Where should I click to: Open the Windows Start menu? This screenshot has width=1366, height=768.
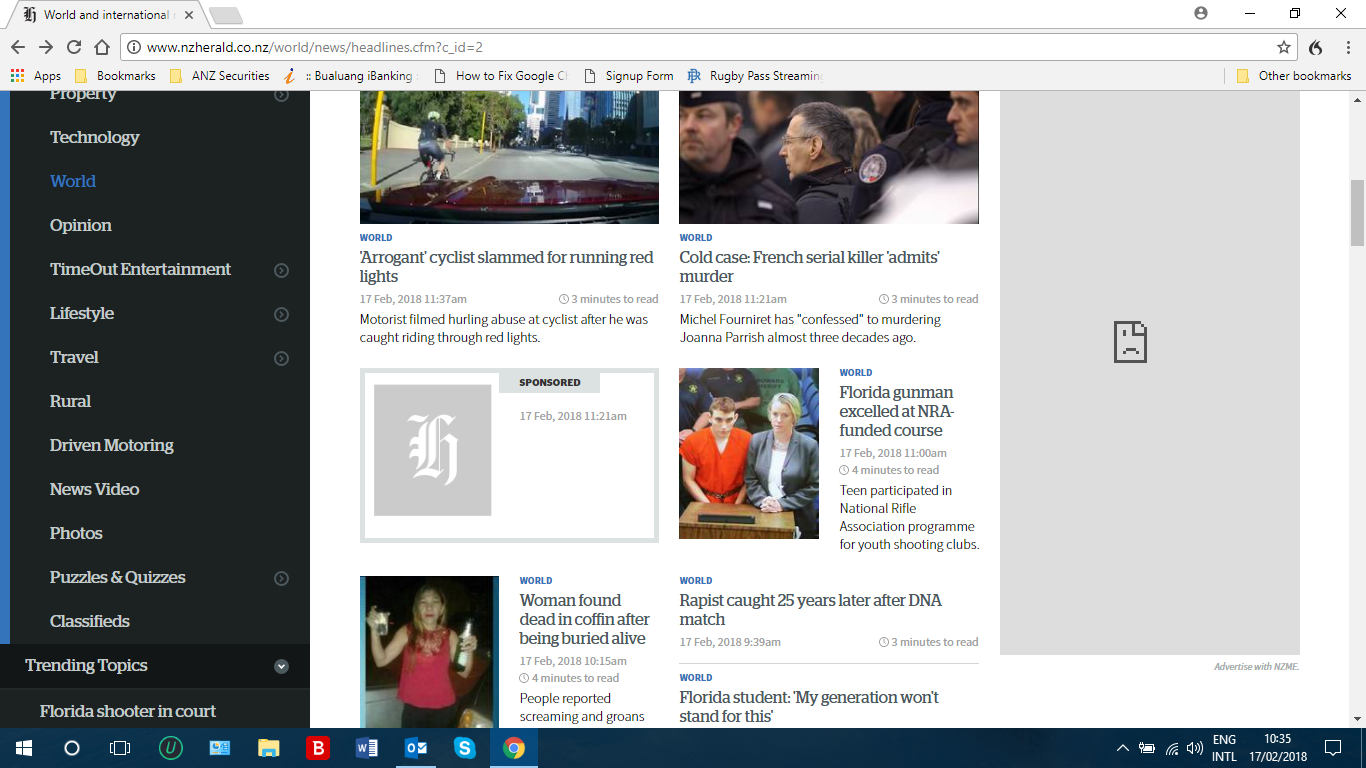click(23, 748)
